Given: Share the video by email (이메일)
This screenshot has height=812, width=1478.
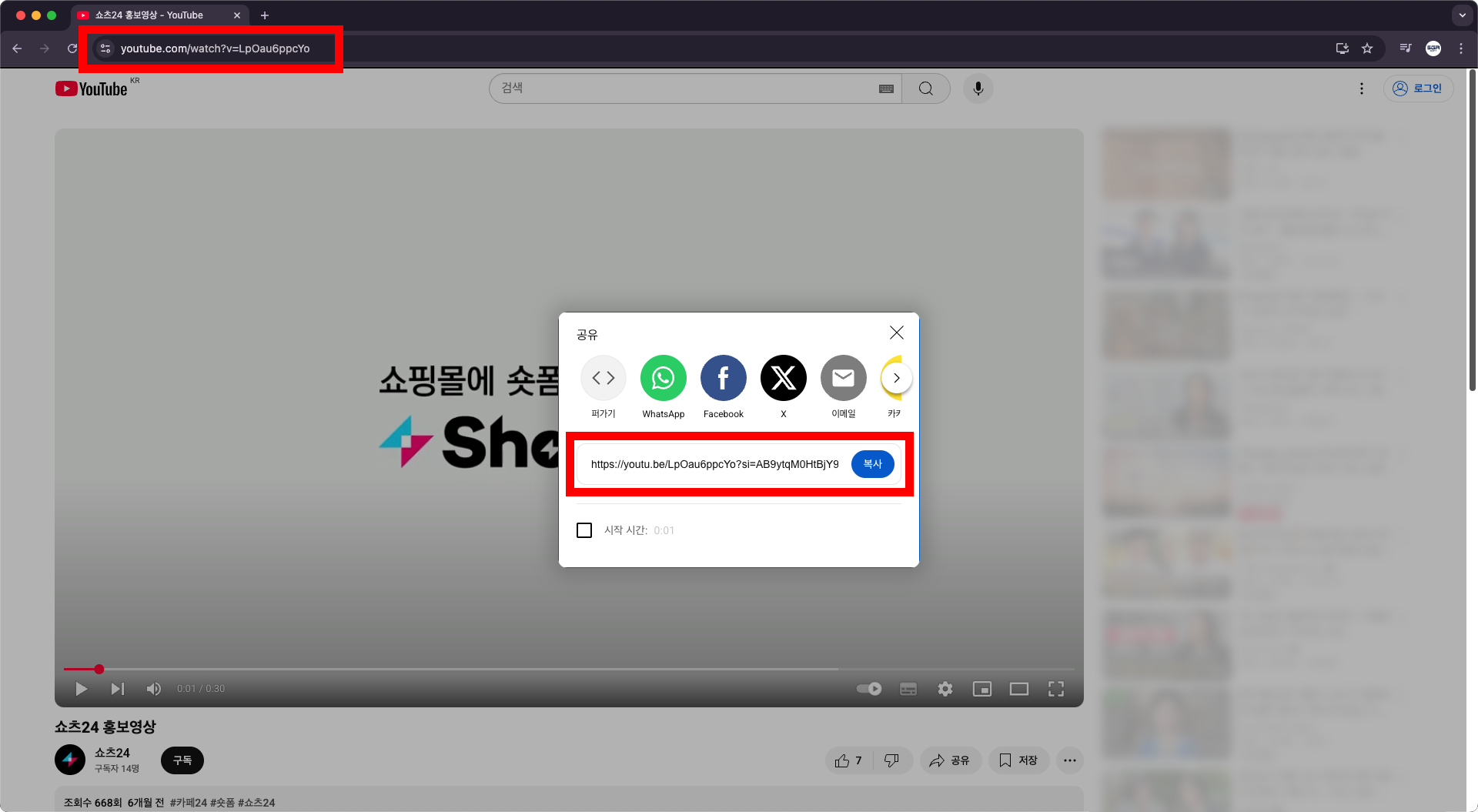Looking at the screenshot, I should pos(844,378).
